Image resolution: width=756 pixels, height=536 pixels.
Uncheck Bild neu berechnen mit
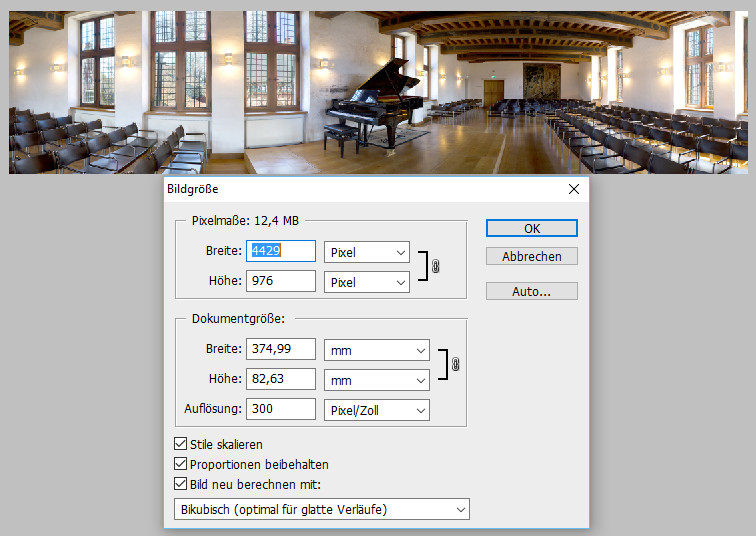pos(181,485)
